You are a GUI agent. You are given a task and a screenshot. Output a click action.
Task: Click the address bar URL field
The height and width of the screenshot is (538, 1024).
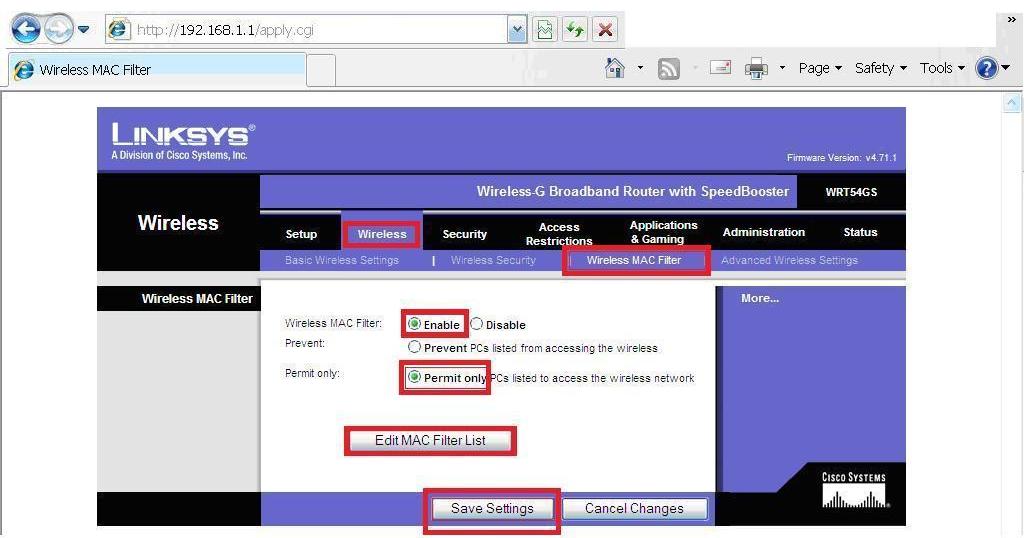click(306, 30)
